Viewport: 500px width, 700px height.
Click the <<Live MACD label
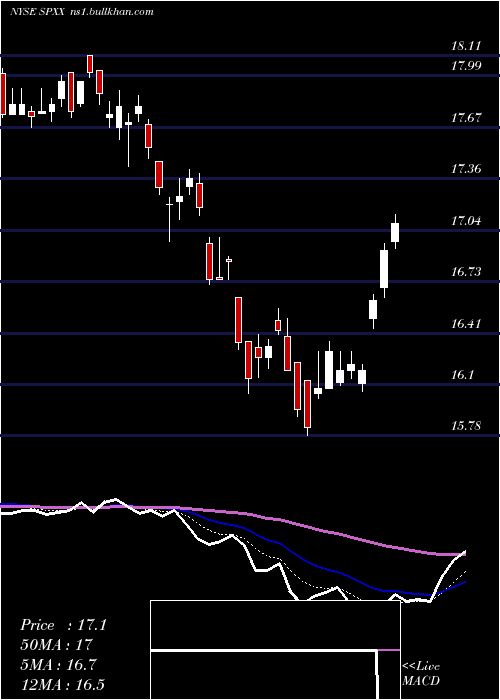click(x=421, y=674)
